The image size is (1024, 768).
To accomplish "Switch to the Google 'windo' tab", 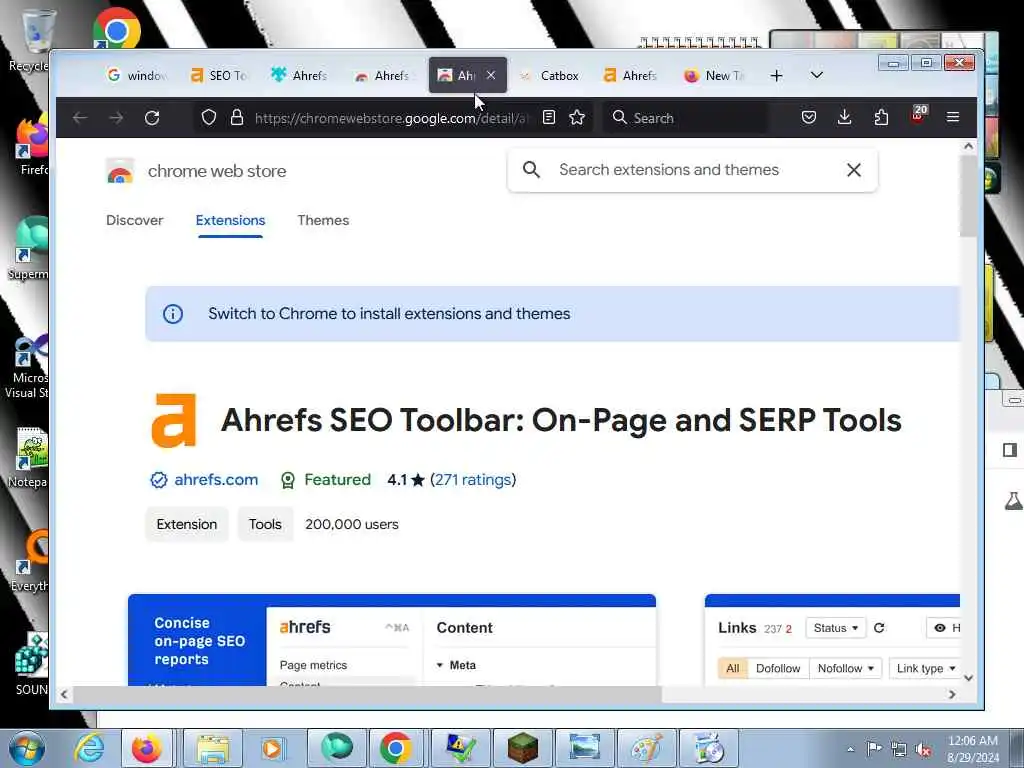I will coord(135,76).
